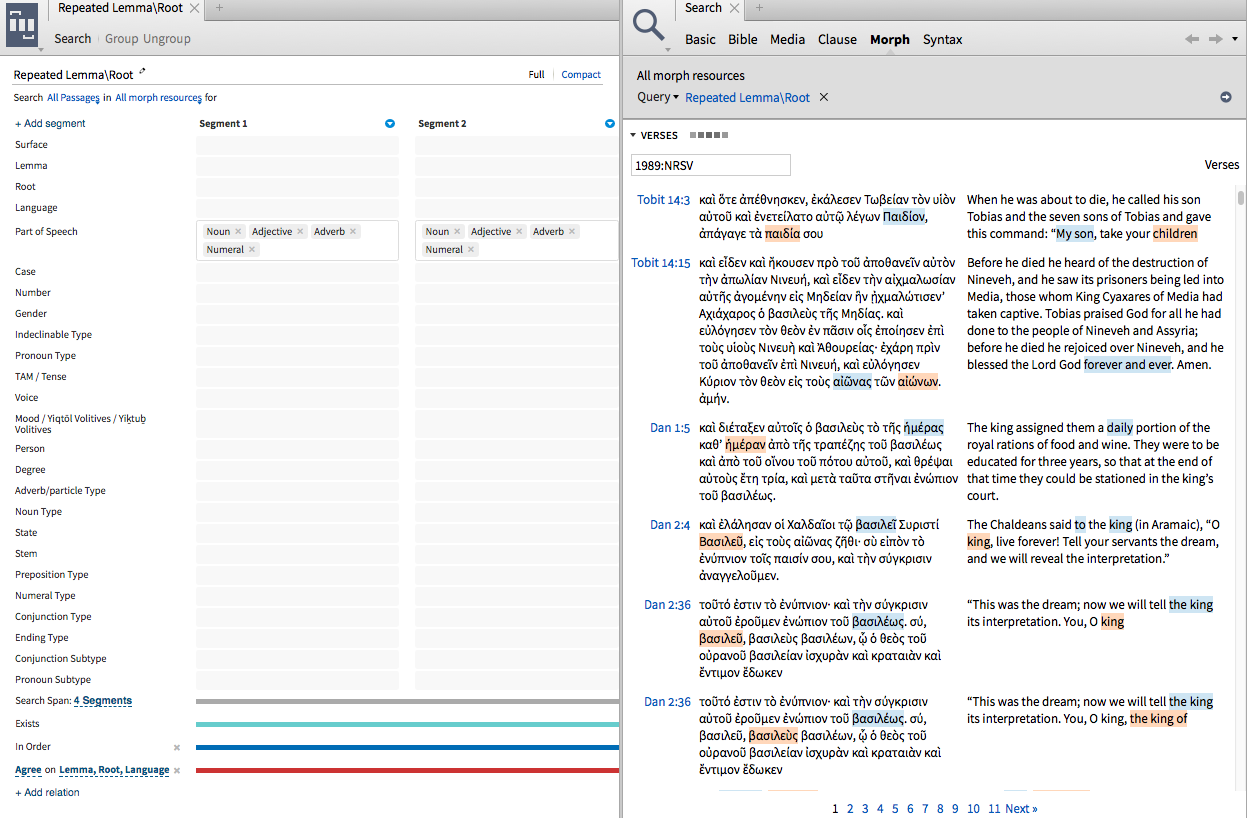The width and height of the screenshot is (1247, 818).
Task: Add a new tab beside Repeated Lemma\Root
Action: click(x=220, y=8)
